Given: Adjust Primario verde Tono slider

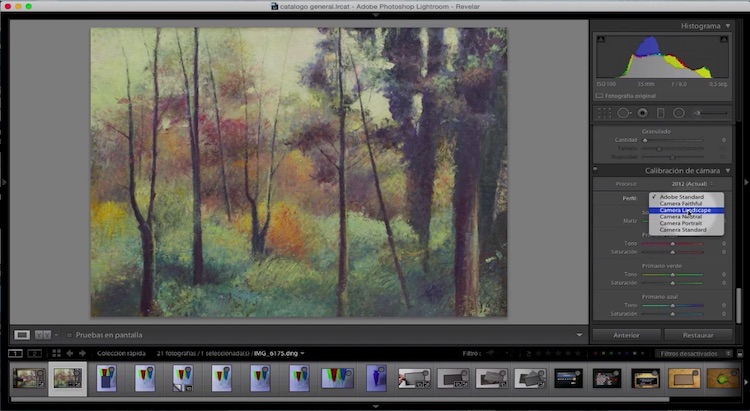Looking at the screenshot, I should 673,275.
